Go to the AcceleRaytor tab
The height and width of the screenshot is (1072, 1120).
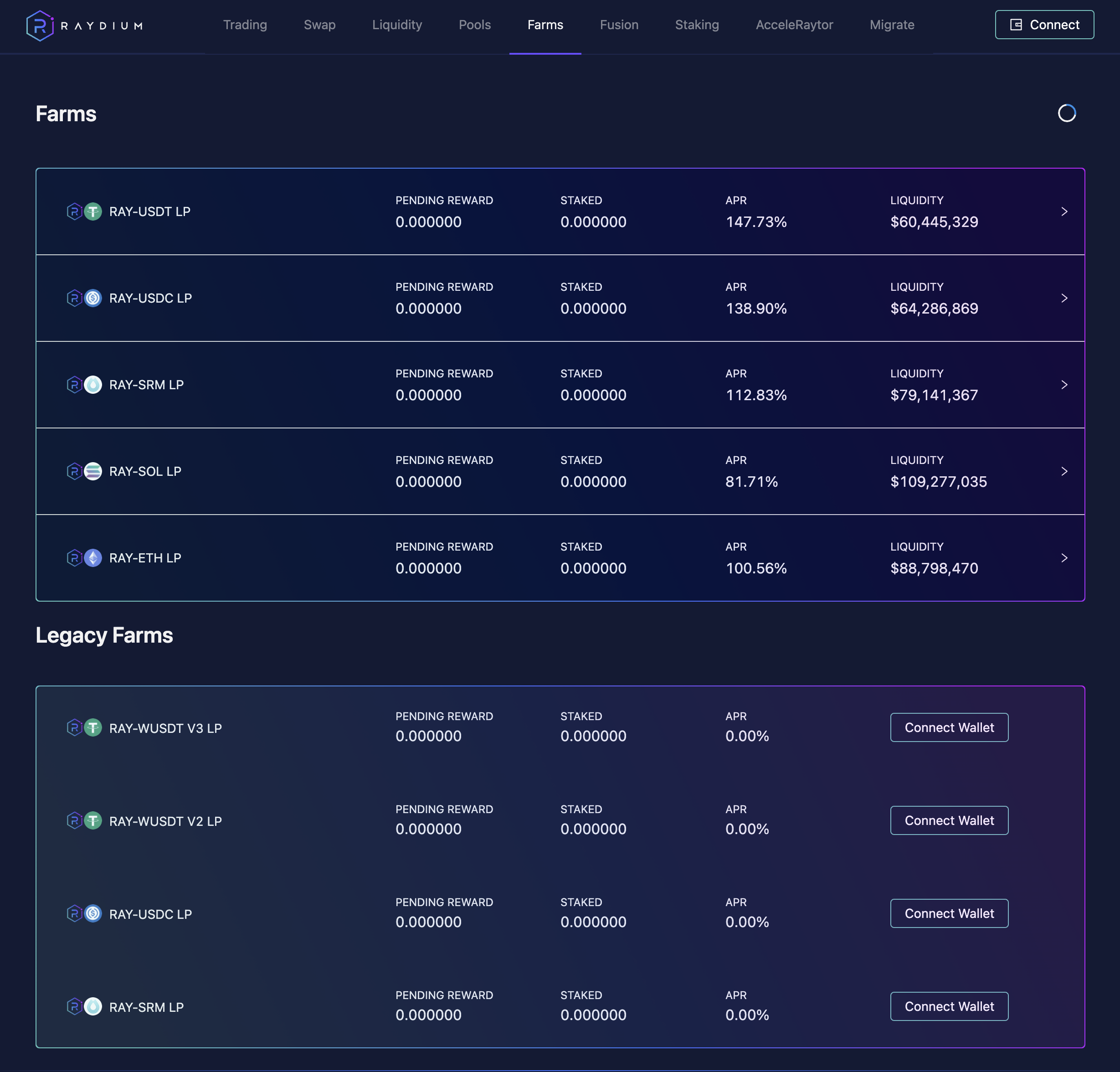(x=794, y=25)
